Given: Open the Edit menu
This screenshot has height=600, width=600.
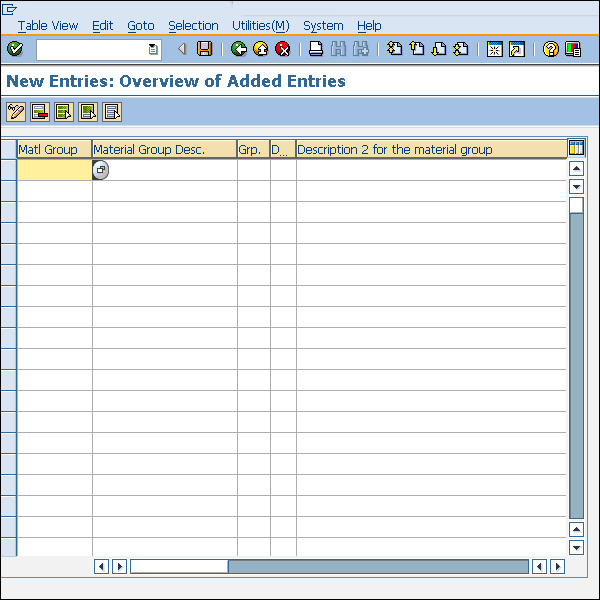Looking at the screenshot, I should click(x=103, y=26).
